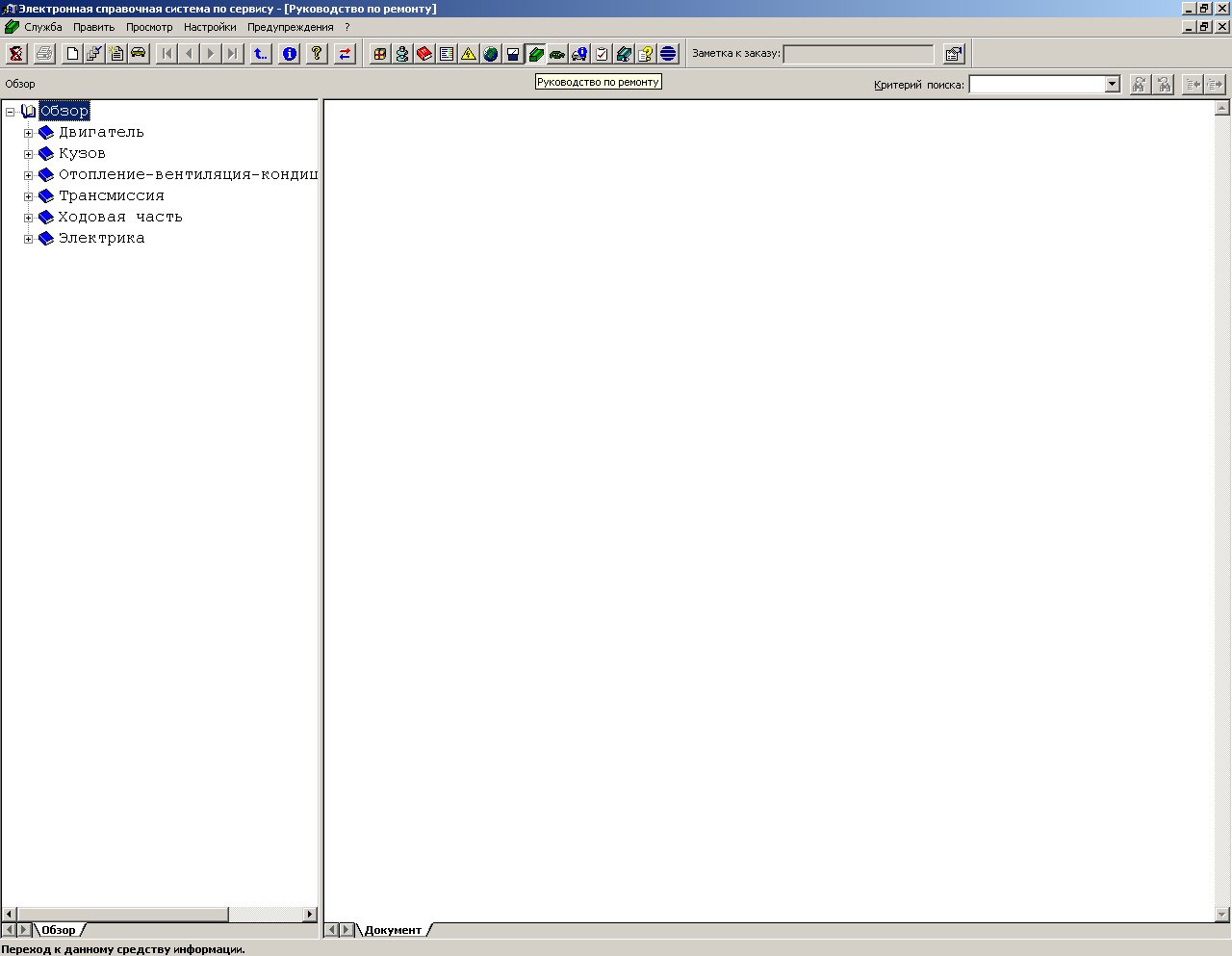Open the Править menu
The image size is (1232, 956).
(x=94, y=27)
